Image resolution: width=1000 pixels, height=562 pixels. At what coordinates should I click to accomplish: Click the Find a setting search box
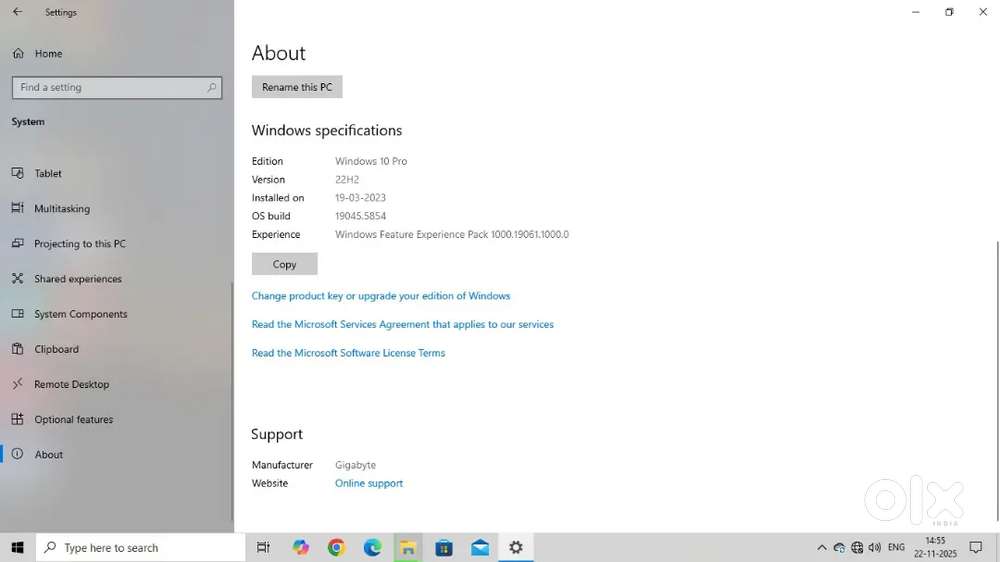(110, 88)
